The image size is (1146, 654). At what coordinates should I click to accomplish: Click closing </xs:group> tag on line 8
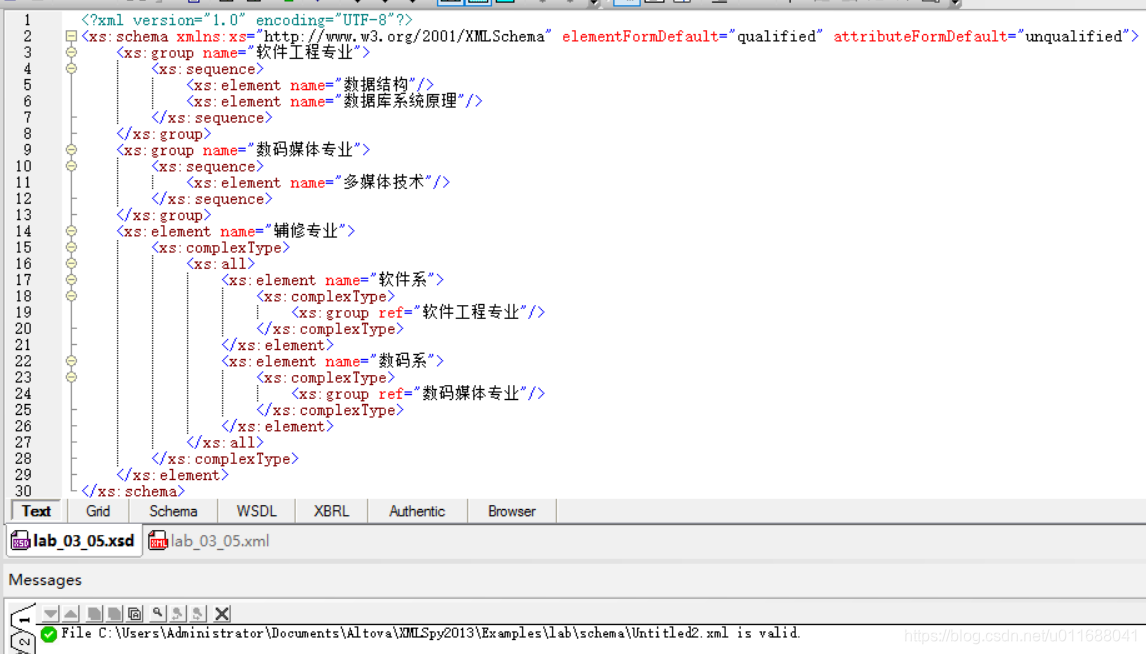coord(164,134)
